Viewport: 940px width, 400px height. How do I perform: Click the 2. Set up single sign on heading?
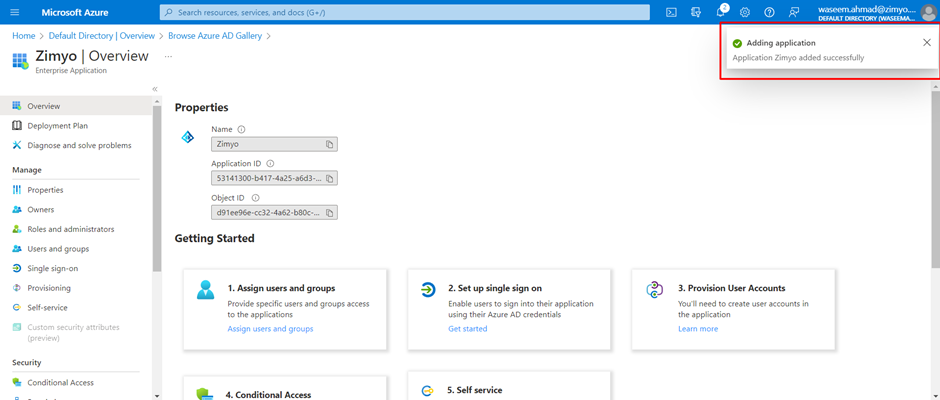pyautogui.click(x=495, y=288)
